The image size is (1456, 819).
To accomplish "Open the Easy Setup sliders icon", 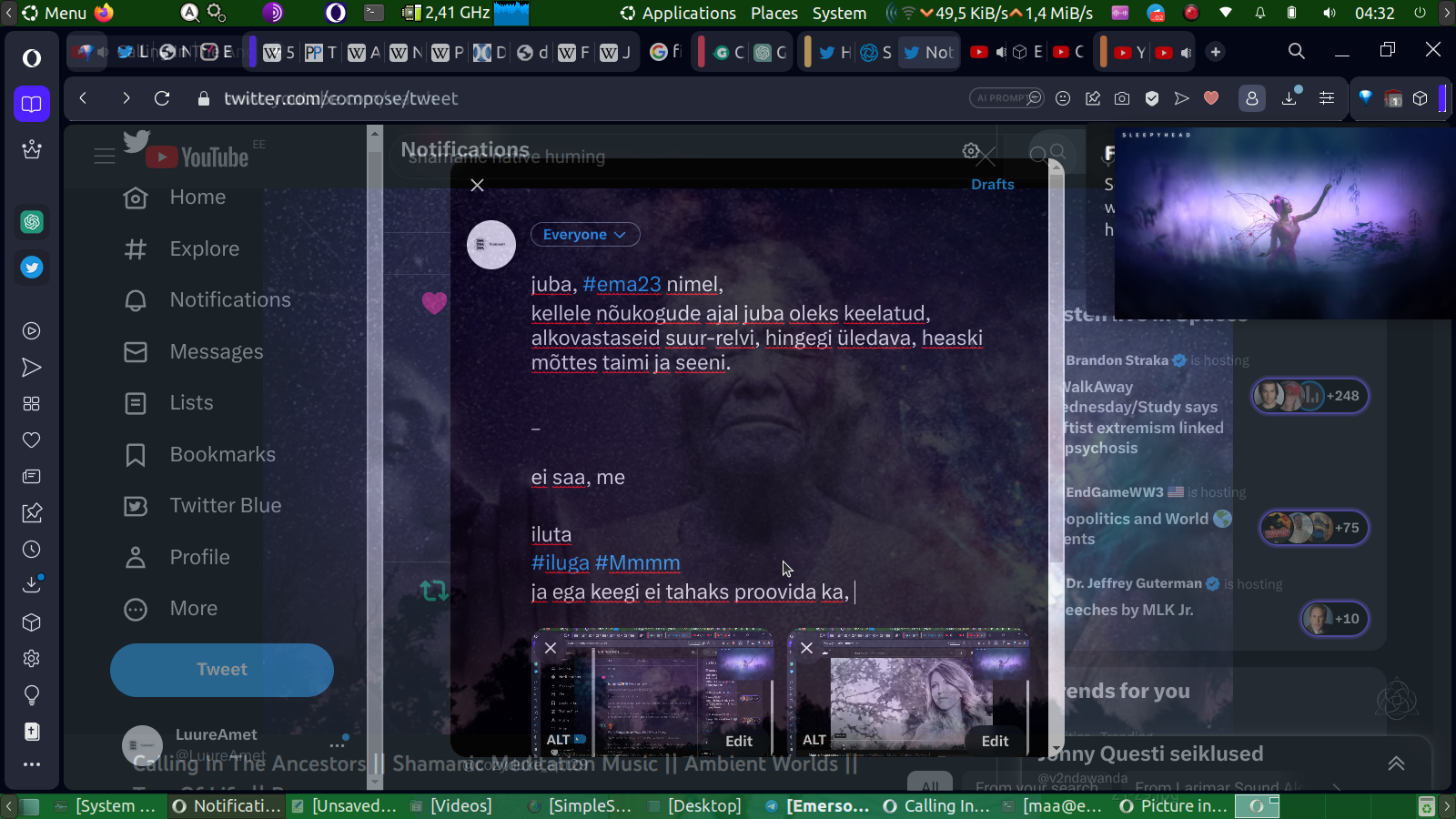I will (1327, 98).
